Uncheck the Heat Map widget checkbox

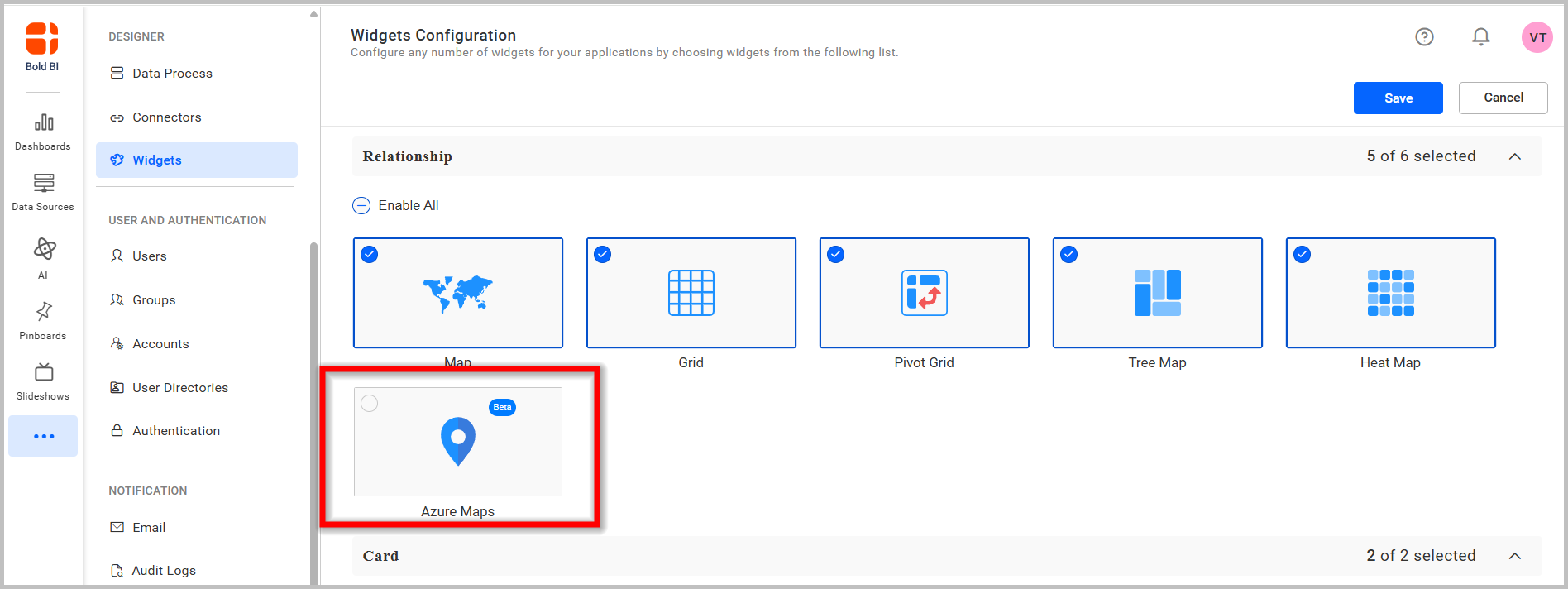pos(1303,255)
